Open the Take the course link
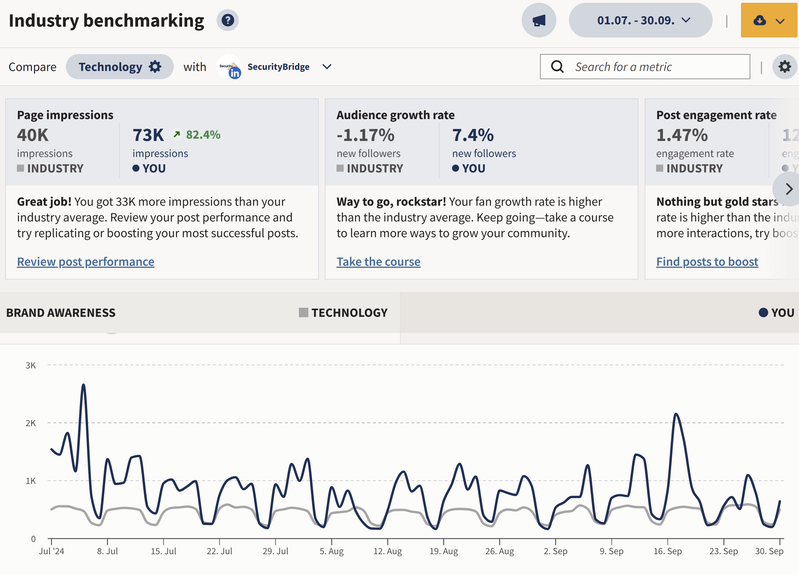This screenshot has height=575, width=799. (x=379, y=262)
